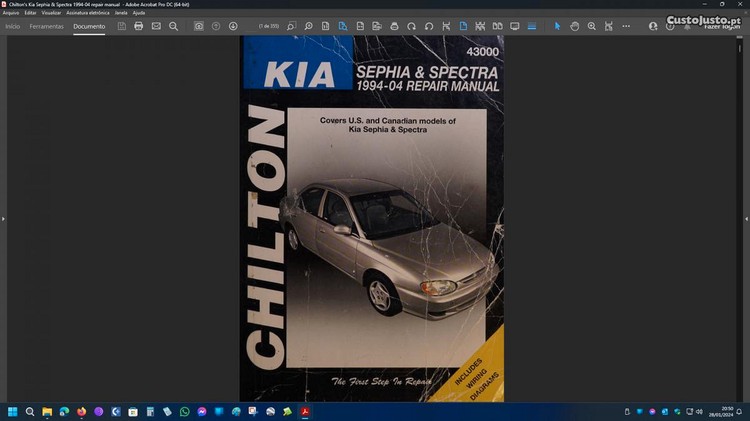The image size is (750, 421).
Task: Activate the Selection arrow tool
Action: coord(557,26)
